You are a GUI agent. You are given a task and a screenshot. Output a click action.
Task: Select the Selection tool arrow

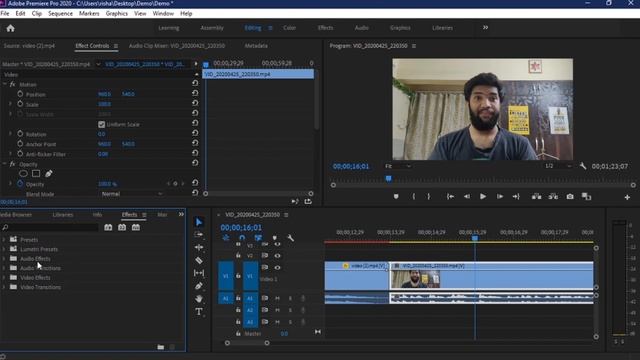click(199, 222)
